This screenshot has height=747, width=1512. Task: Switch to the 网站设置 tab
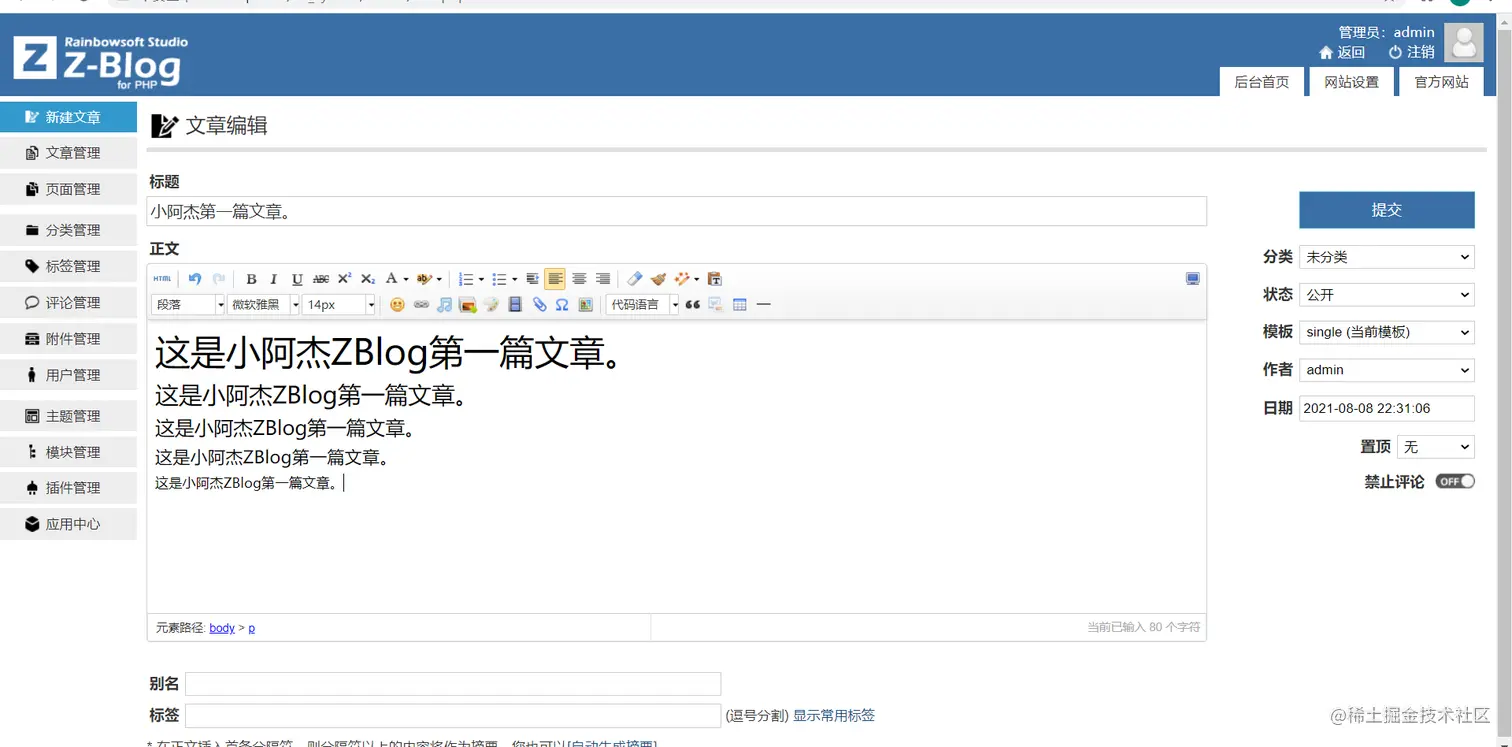pyautogui.click(x=1351, y=82)
